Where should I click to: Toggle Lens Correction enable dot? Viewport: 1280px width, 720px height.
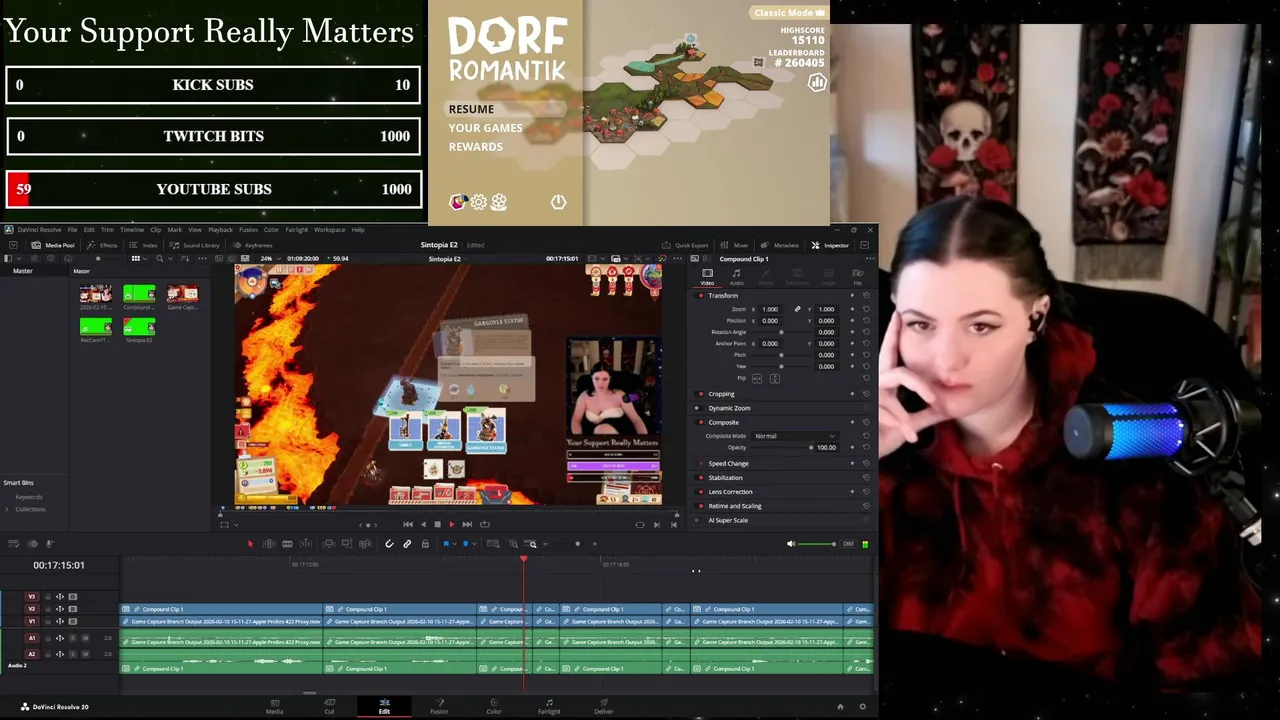click(x=701, y=492)
